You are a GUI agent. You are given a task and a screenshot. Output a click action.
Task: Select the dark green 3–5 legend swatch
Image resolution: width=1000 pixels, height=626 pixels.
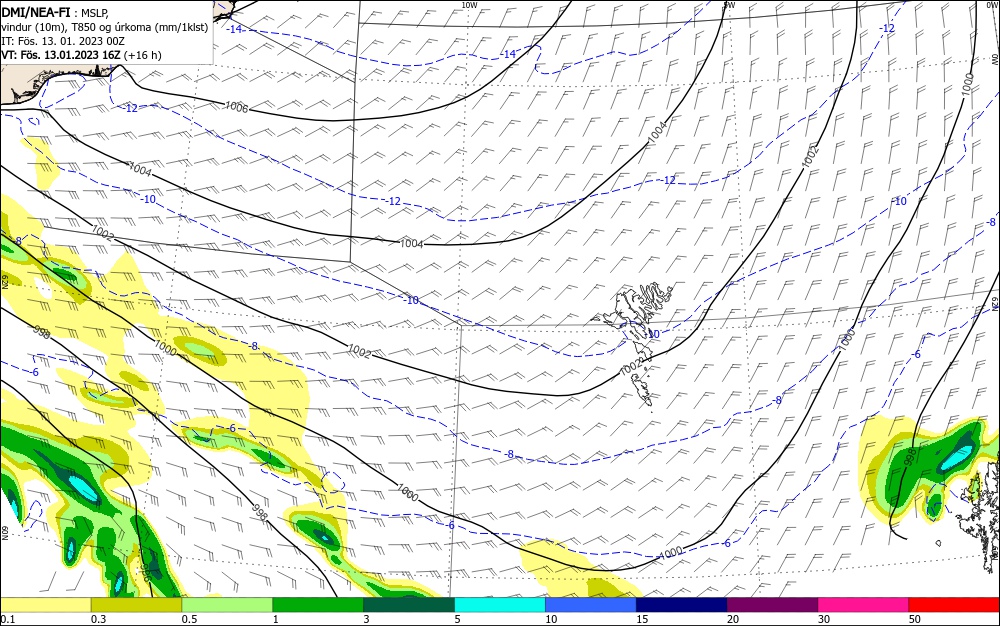pos(409,605)
